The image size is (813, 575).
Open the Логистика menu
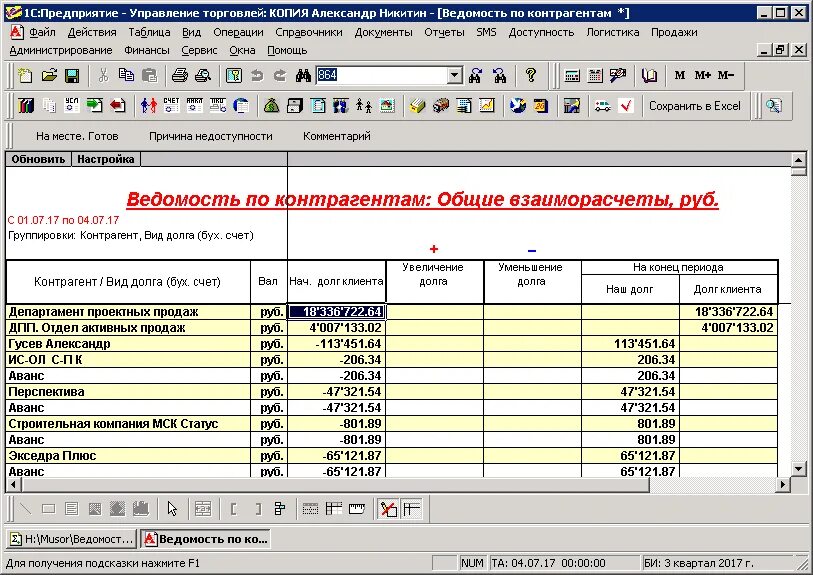click(x=612, y=32)
